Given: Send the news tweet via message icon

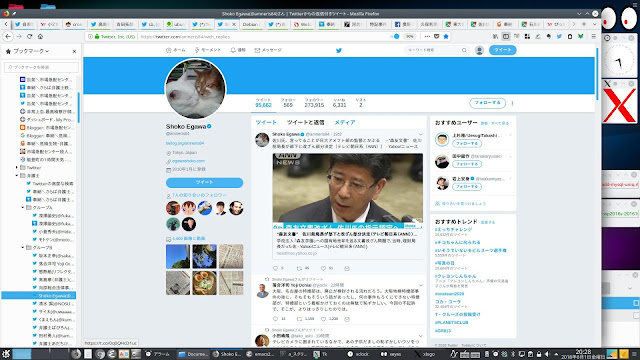Looking at the screenshot, I should tap(347, 268).
